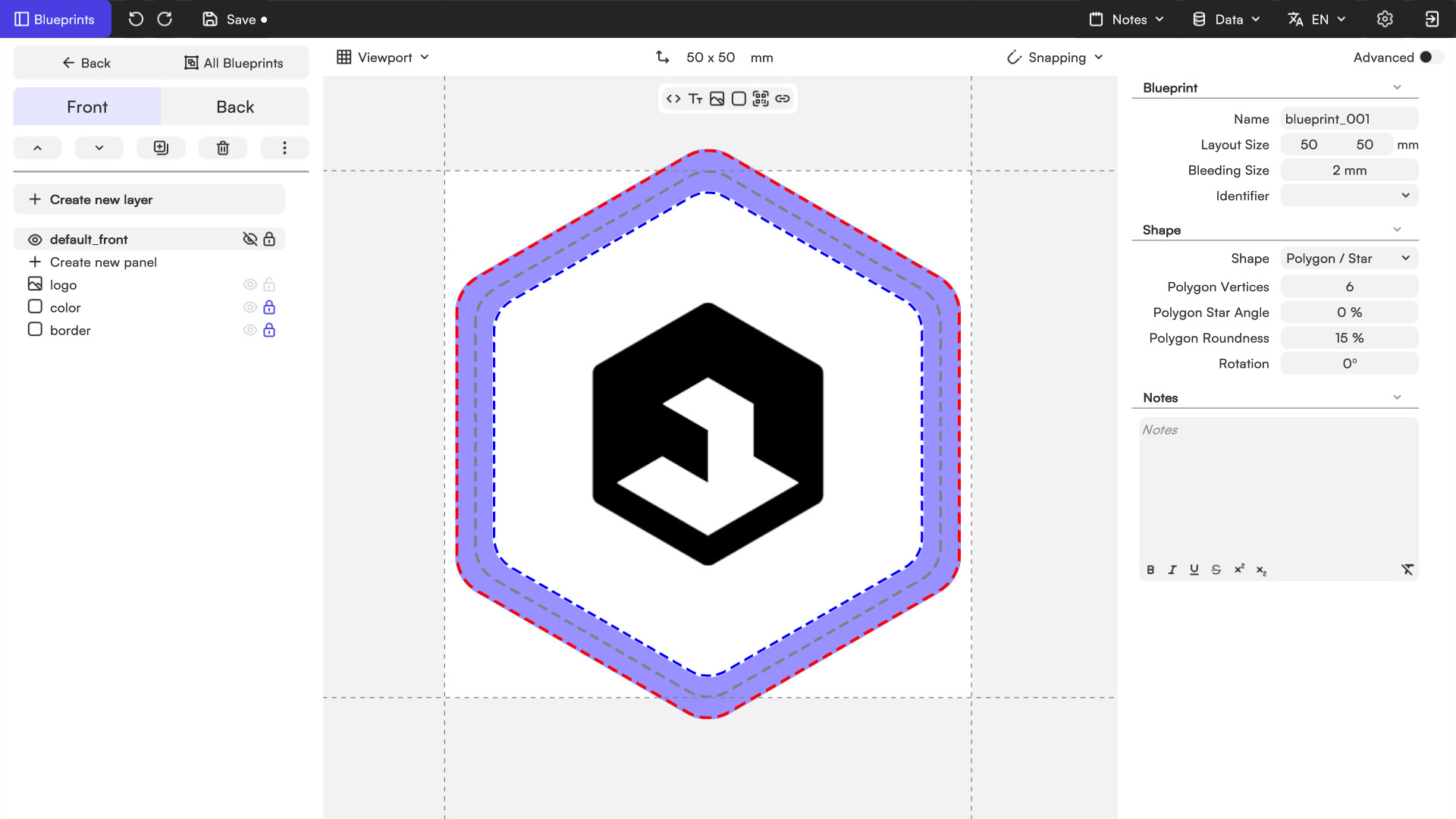Move layer down with the down-chevron button
The width and height of the screenshot is (1456, 819).
click(x=99, y=148)
